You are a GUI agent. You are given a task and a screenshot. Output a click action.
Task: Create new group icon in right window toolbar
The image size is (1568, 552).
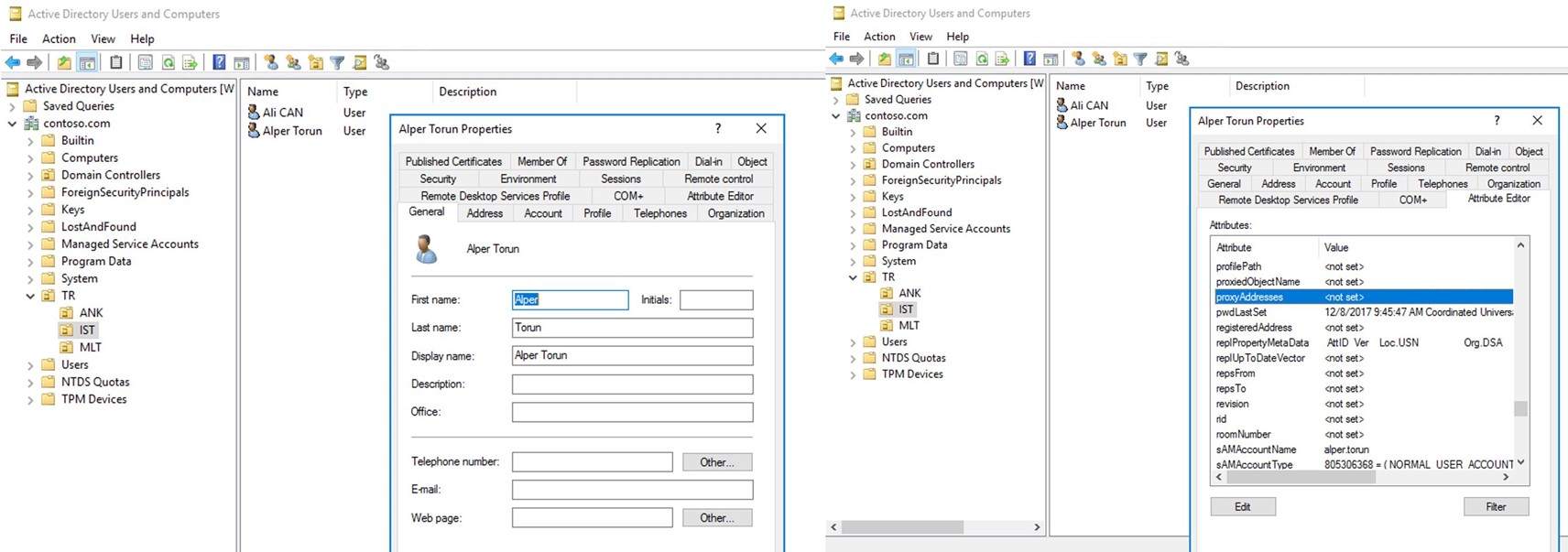pos(1099,59)
